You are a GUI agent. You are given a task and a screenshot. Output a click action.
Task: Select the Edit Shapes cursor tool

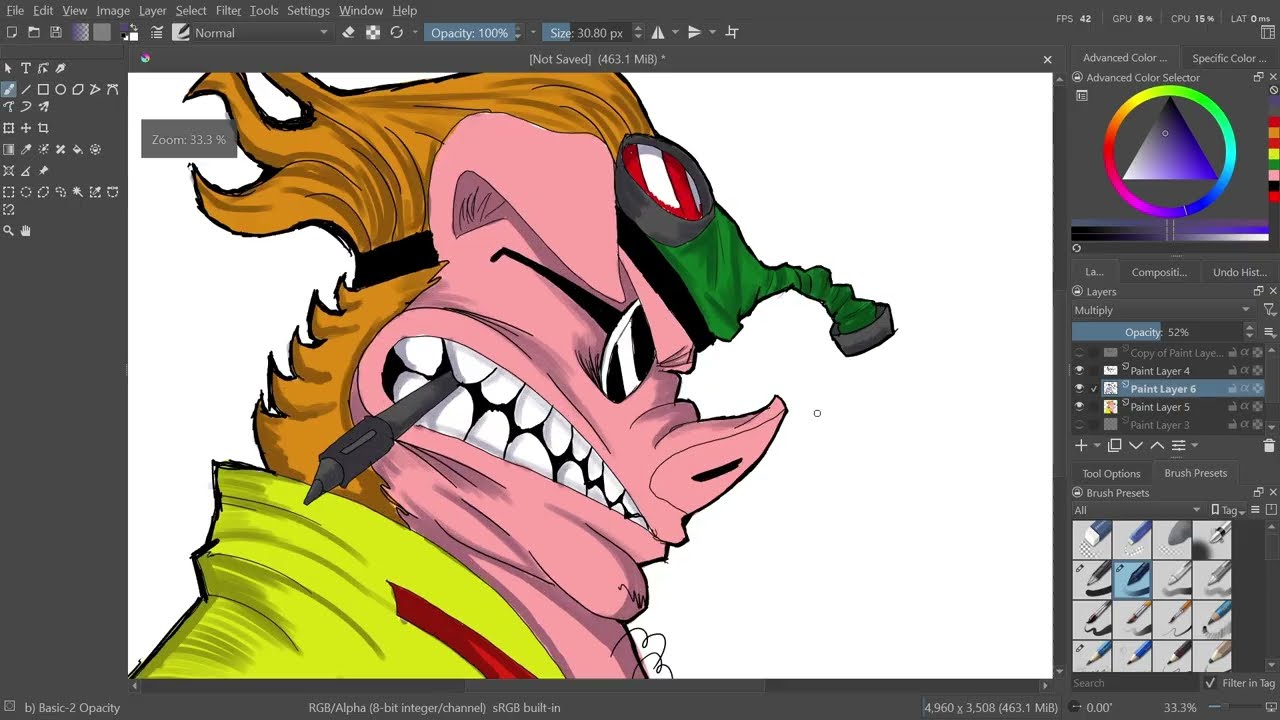pos(43,68)
